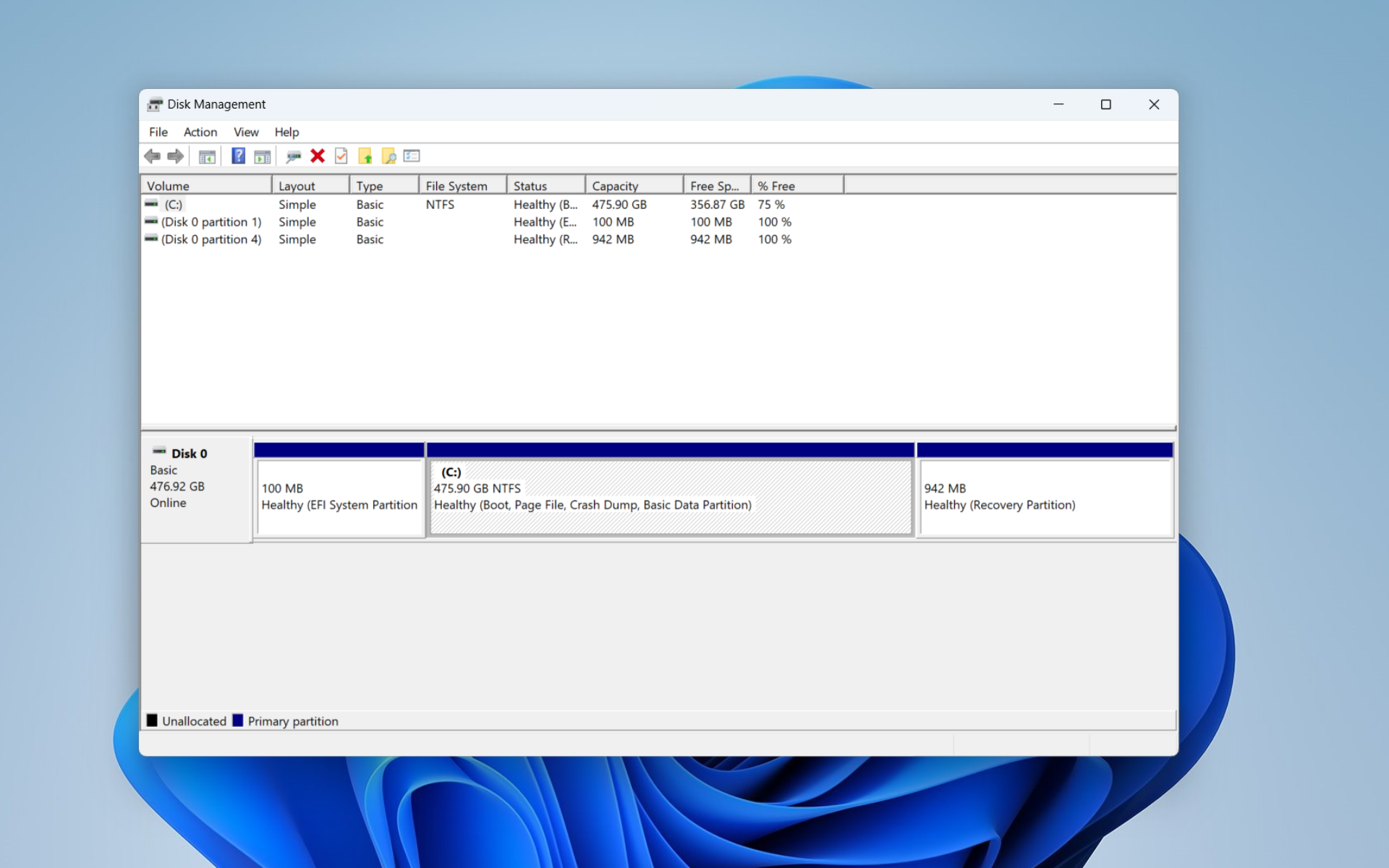Viewport: 1389px width, 868px height.
Task: Show the Action pane via toolbar icon
Action: 263,156
